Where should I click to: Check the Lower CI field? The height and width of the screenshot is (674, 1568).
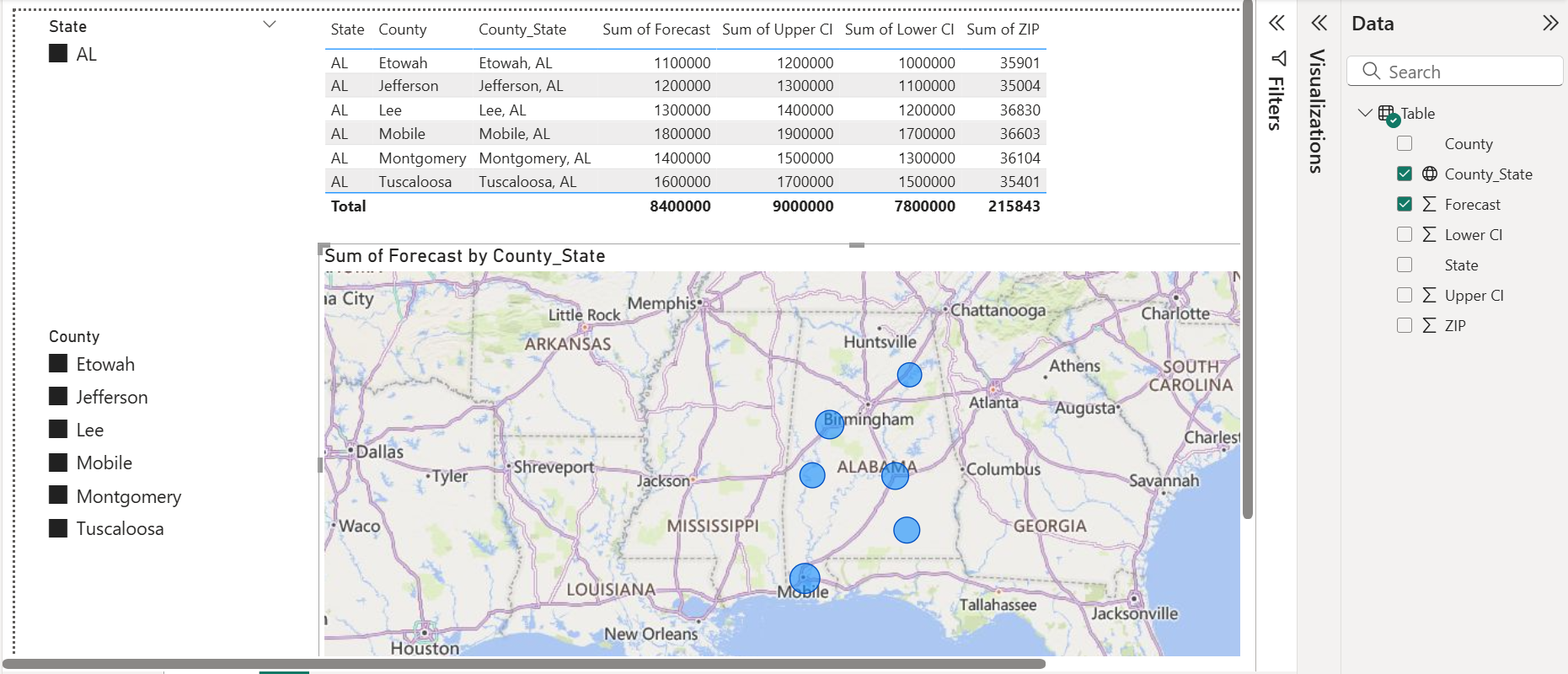1405,234
